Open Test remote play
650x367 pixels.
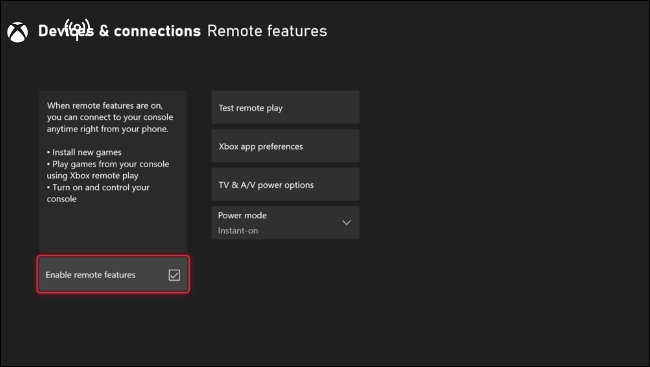tap(285, 107)
